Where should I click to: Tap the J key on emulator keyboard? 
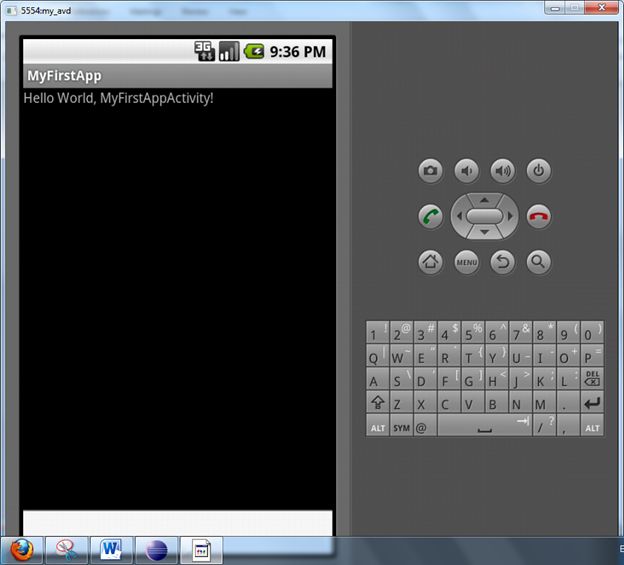pyautogui.click(x=521, y=379)
